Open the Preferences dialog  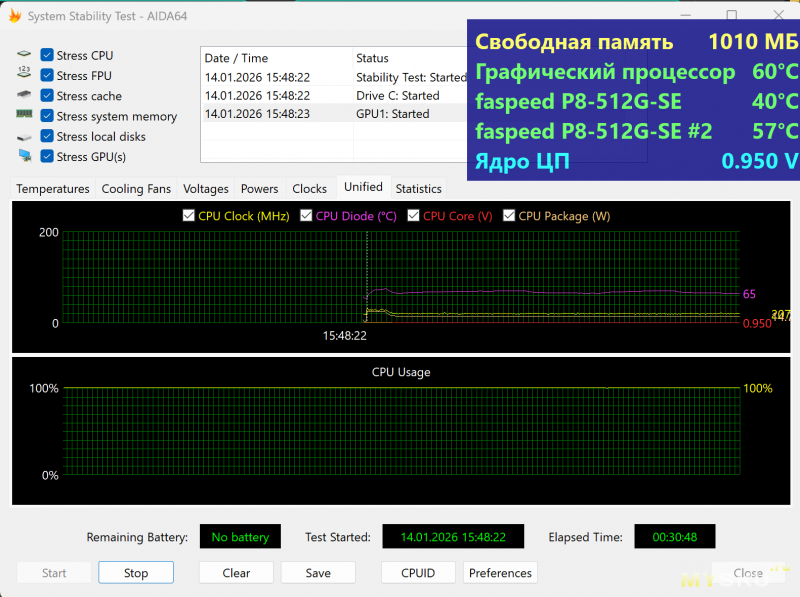click(500, 573)
